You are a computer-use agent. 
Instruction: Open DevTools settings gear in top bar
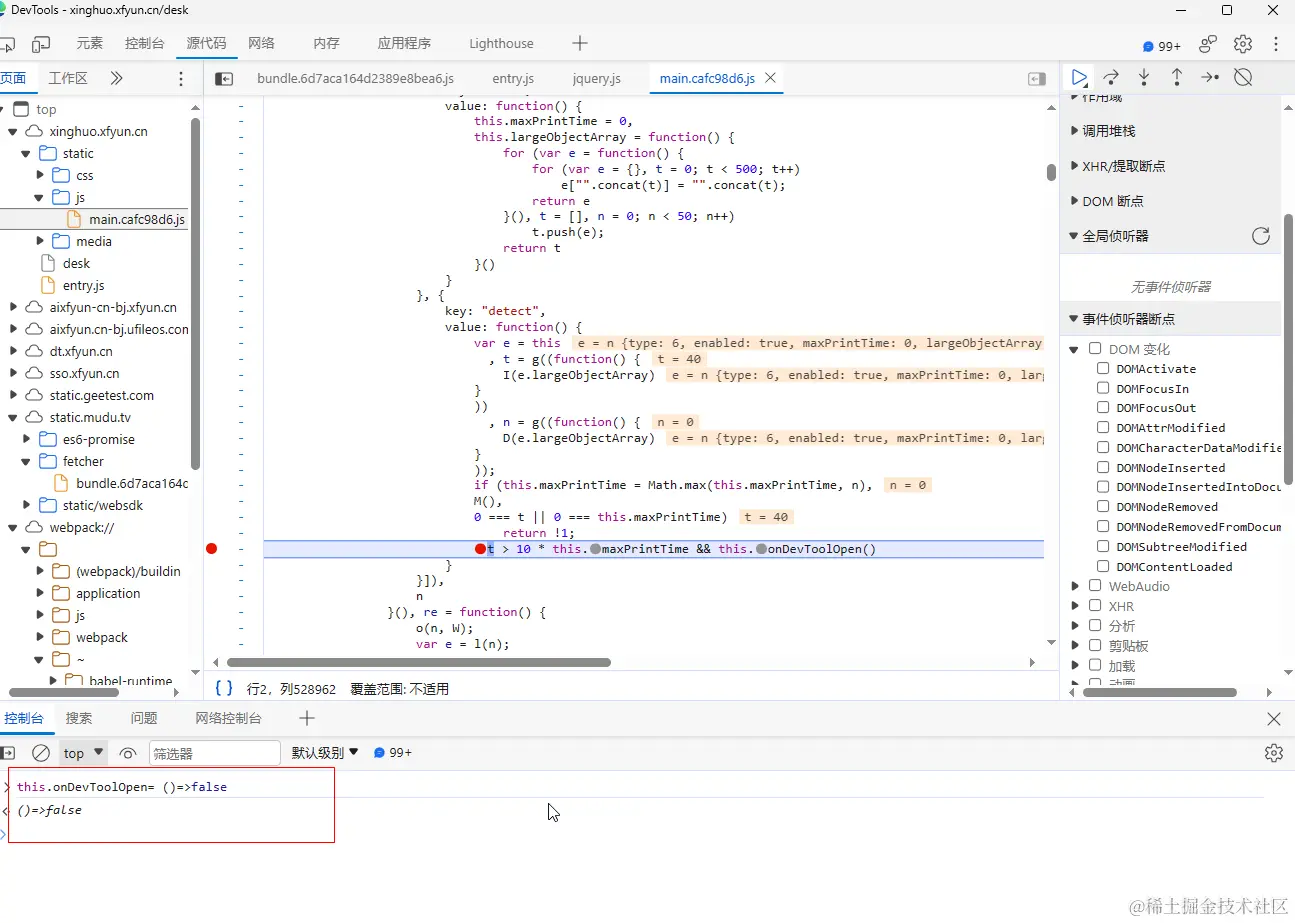tap(1243, 44)
